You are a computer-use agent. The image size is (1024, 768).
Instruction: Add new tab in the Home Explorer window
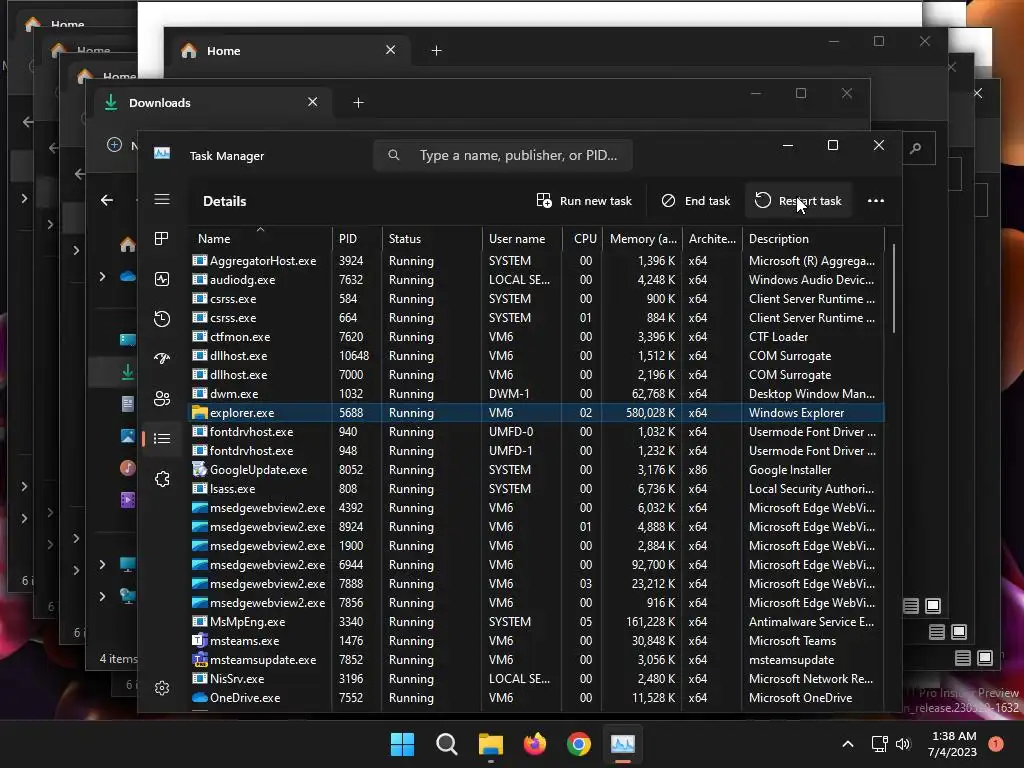pyautogui.click(x=436, y=50)
